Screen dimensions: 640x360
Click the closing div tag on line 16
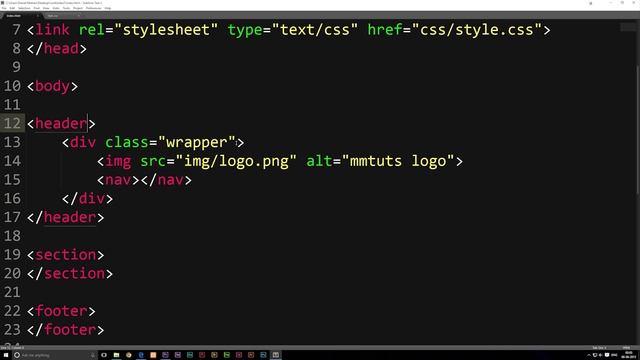pos(87,198)
